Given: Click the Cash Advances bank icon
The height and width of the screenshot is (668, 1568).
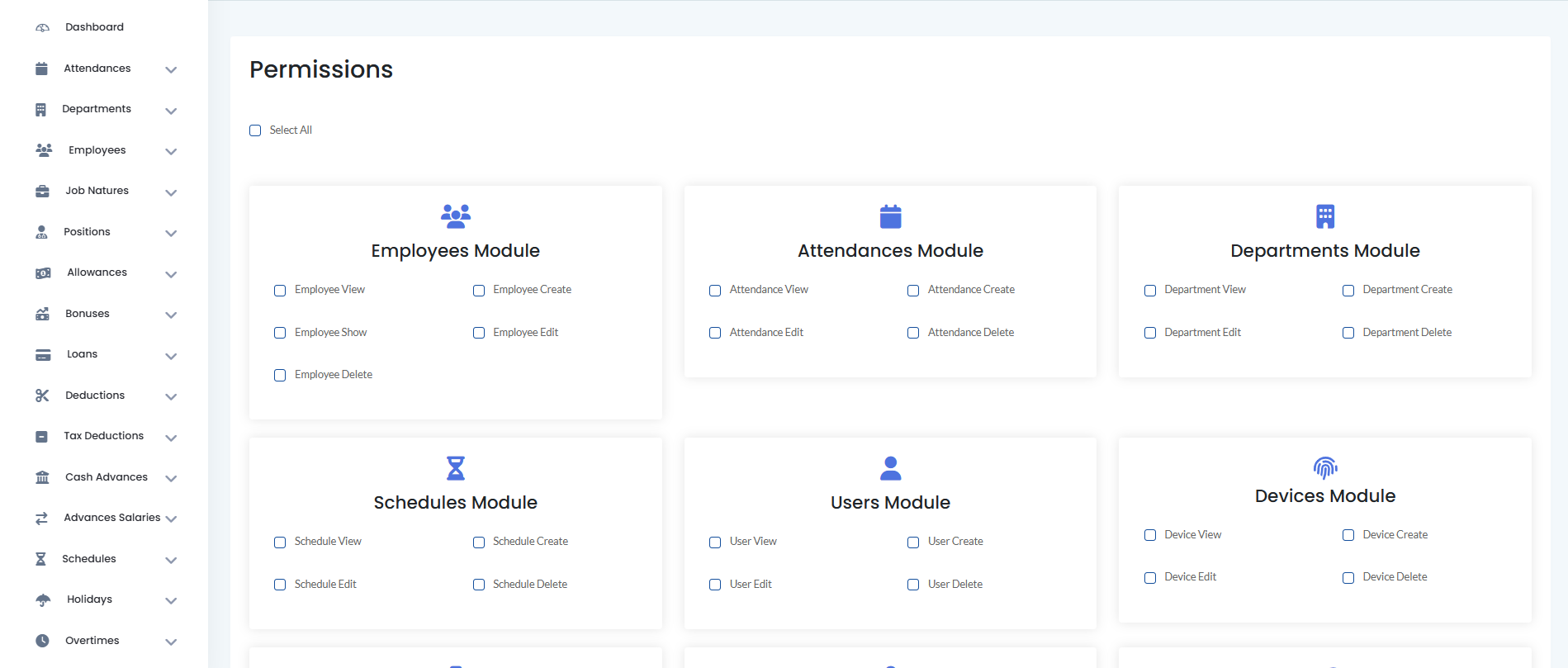Looking at the screenshot, I should (42, 477).
